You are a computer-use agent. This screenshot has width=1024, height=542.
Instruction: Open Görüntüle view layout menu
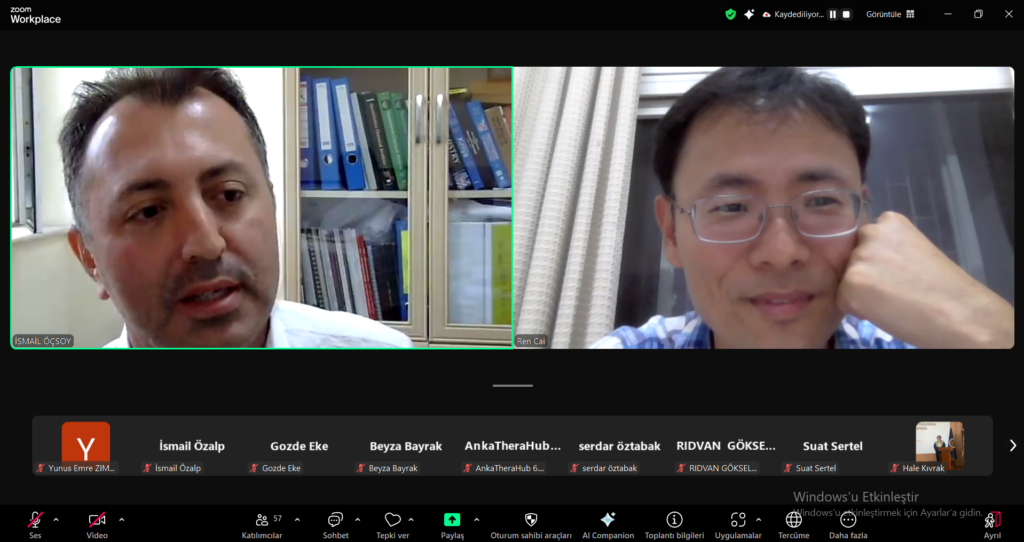click(890, 14)
